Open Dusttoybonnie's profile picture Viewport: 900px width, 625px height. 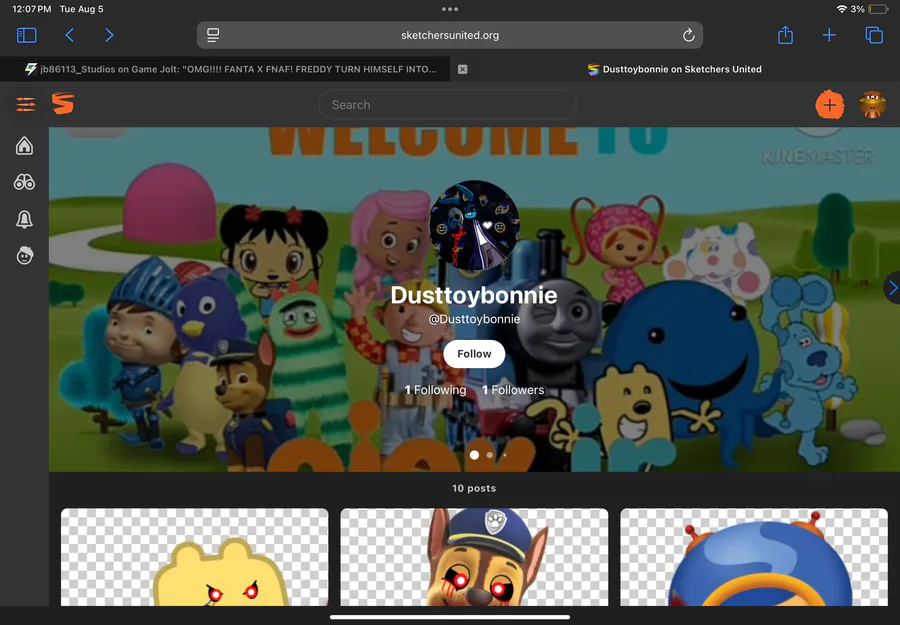pyautogui.click(x=474, y=226)
